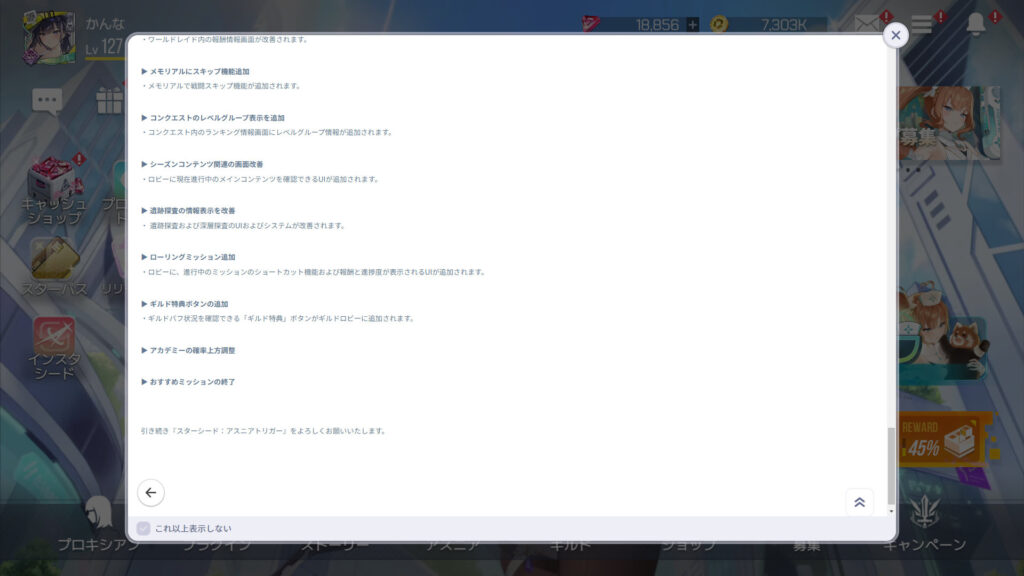Viewport: 1024px width, 576px height.
Task: Expand the メモリアルにスキップ機能追加 heading
Action: (x=199, y=72)
